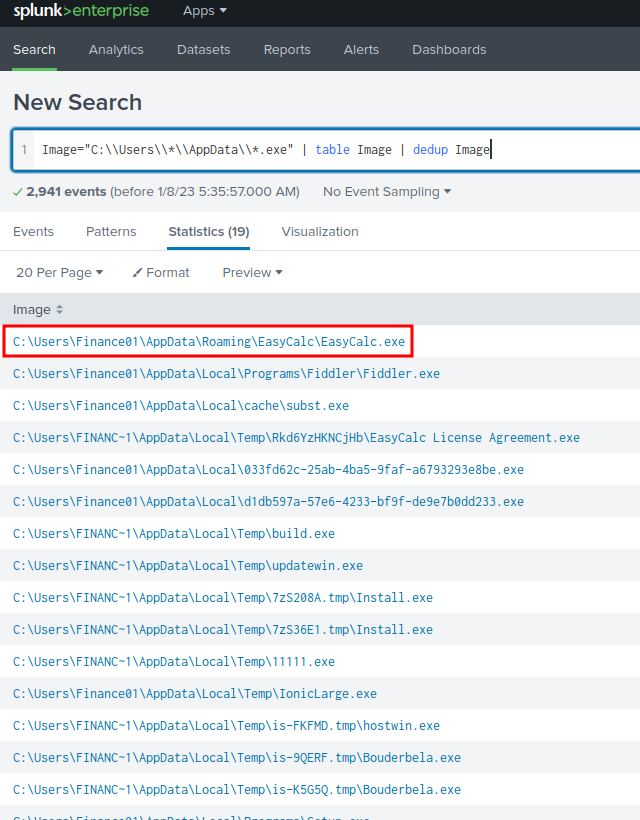Select the Statistics (19) tab
Viewport: 640px width, 820px height.
209,232
